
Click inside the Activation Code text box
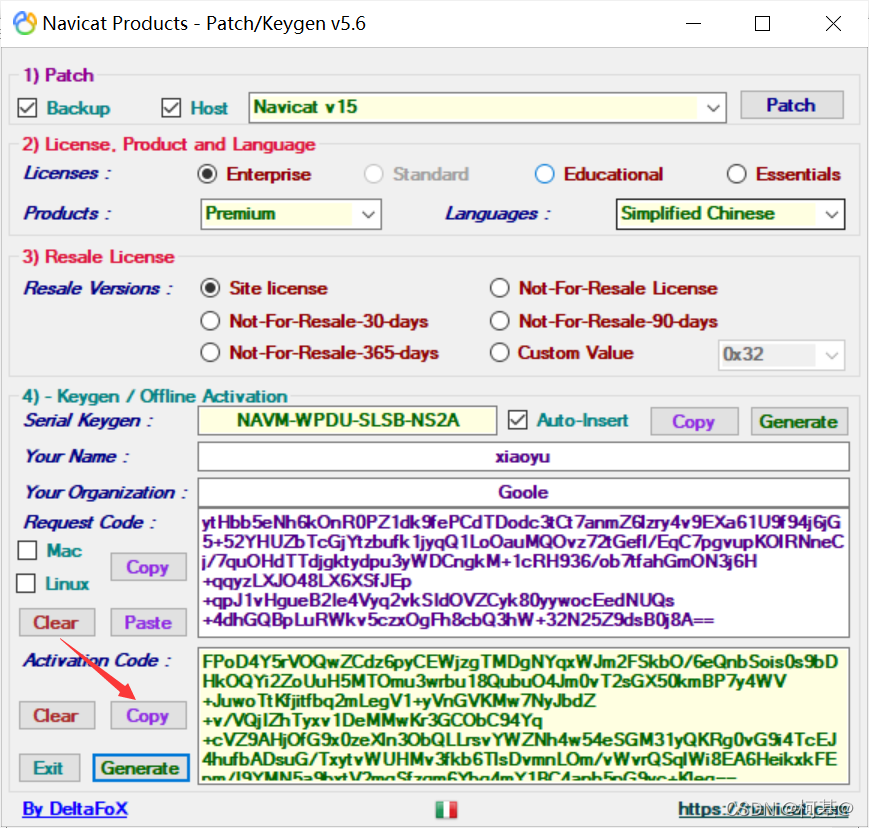[523, 715]
